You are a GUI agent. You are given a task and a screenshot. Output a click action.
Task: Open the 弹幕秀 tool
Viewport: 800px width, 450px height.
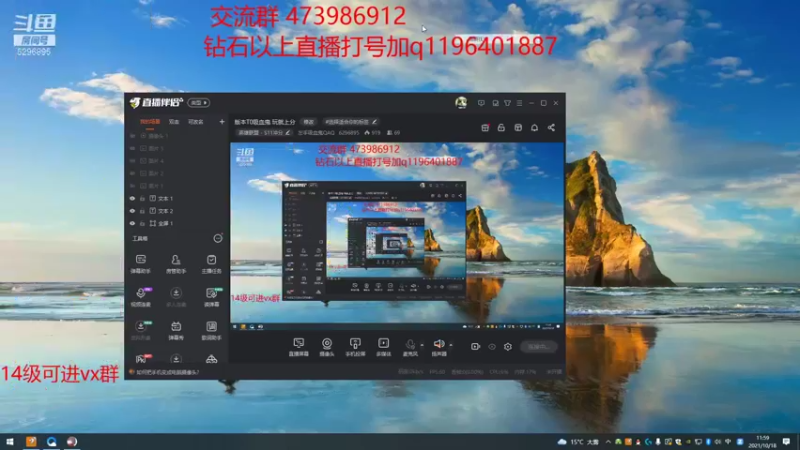(x=176, y=330)
